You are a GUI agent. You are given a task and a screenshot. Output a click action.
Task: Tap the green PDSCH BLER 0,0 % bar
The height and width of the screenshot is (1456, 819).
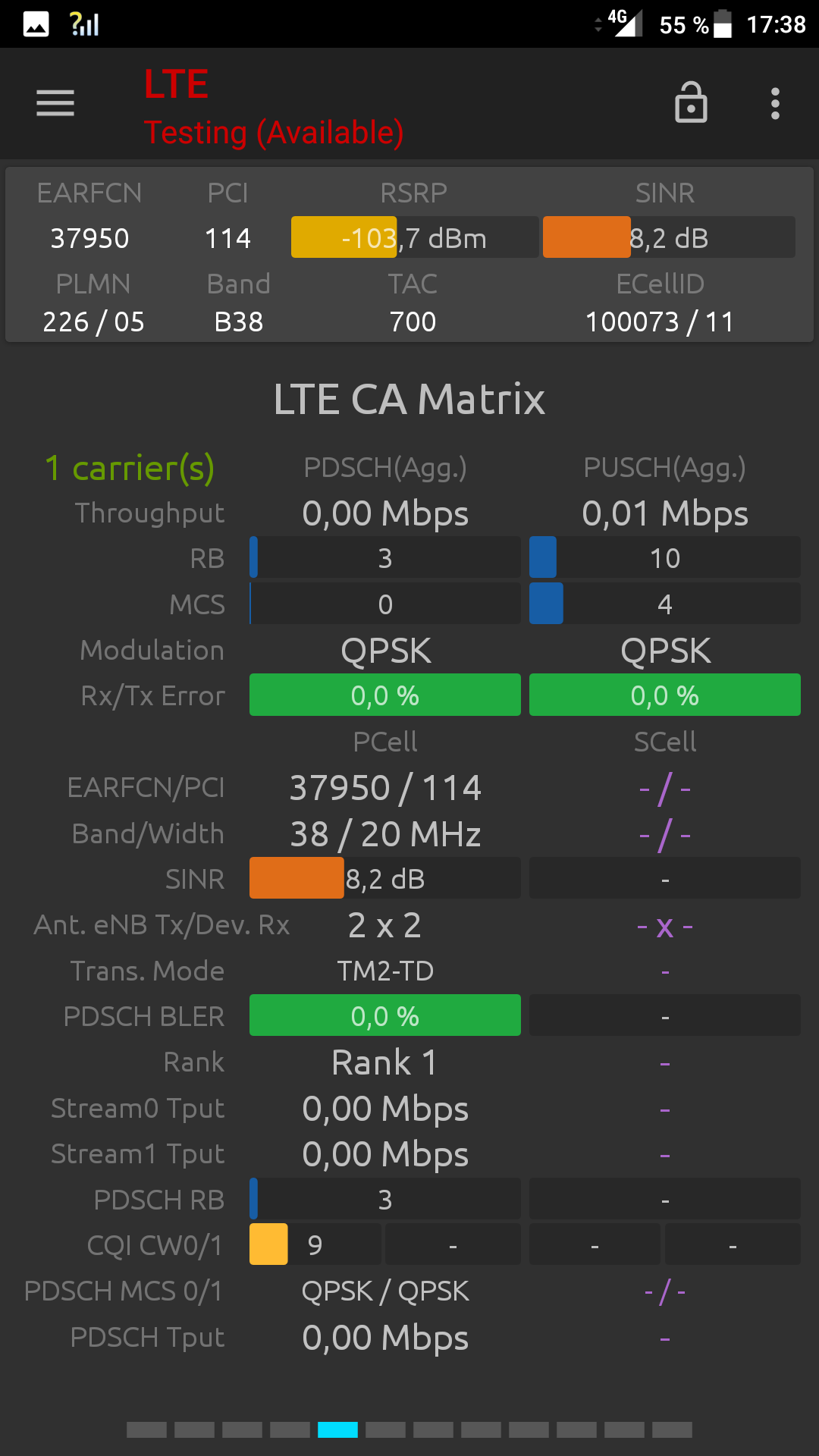(385, 1015)
